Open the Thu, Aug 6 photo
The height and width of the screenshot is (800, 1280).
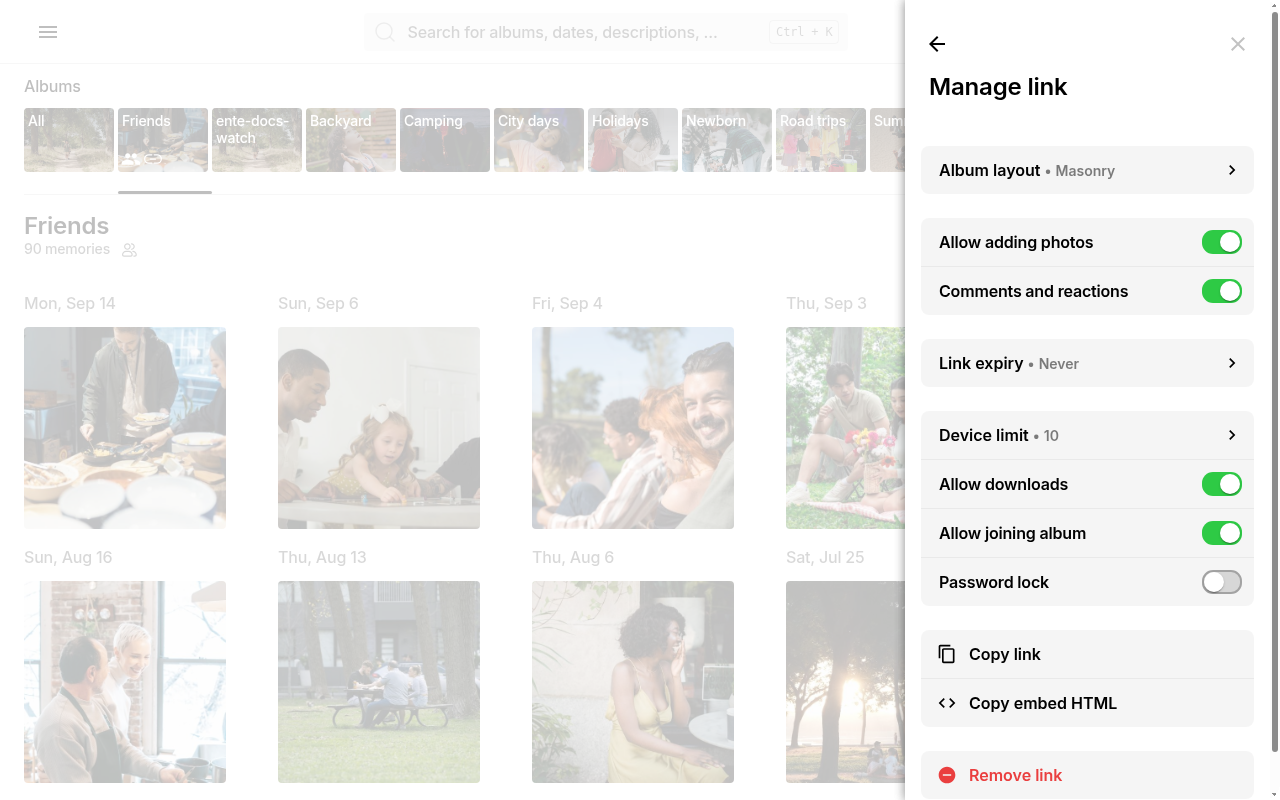[633, 682]
